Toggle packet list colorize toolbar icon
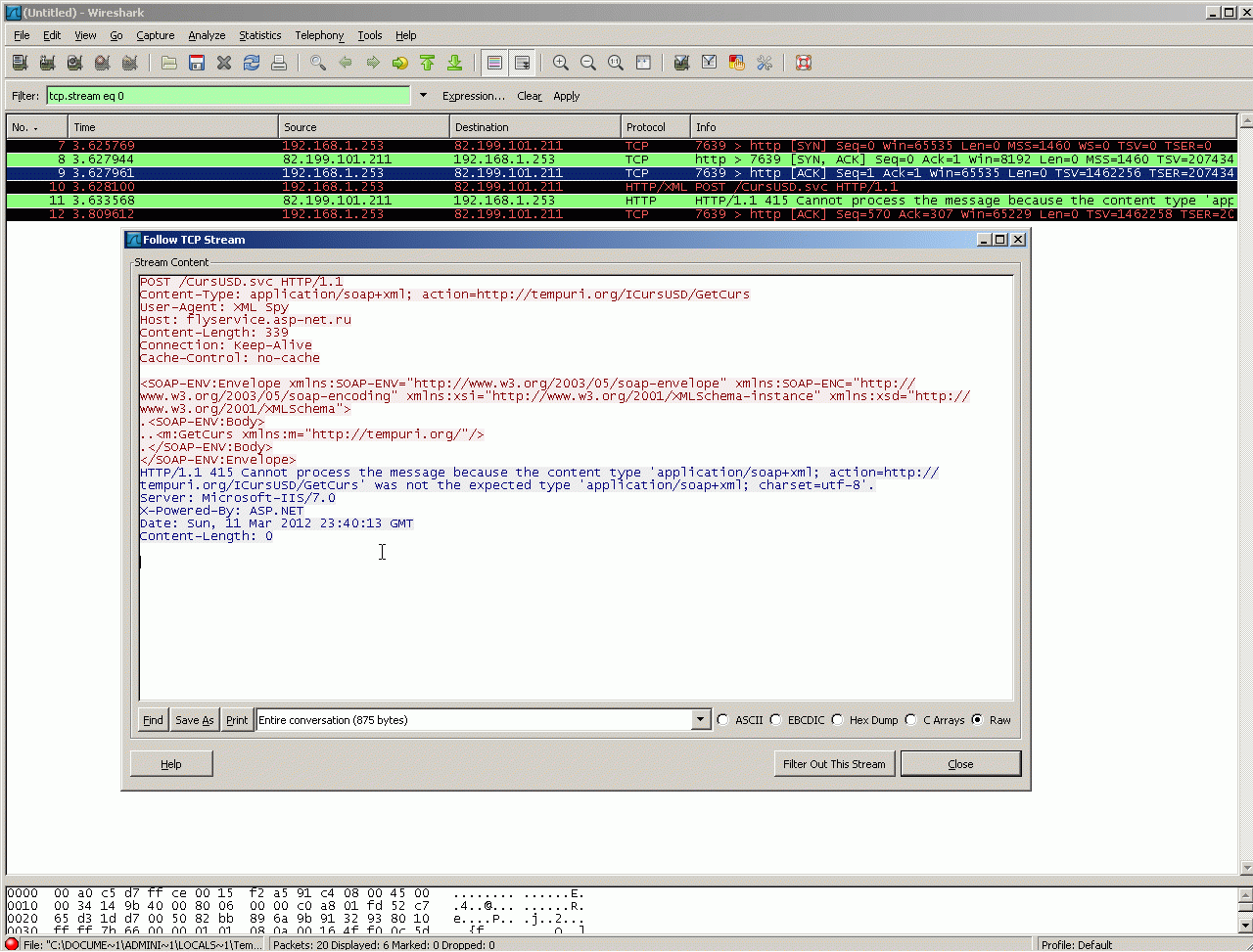Viewport: 1253px width, 952px height. tap(494, 63)
